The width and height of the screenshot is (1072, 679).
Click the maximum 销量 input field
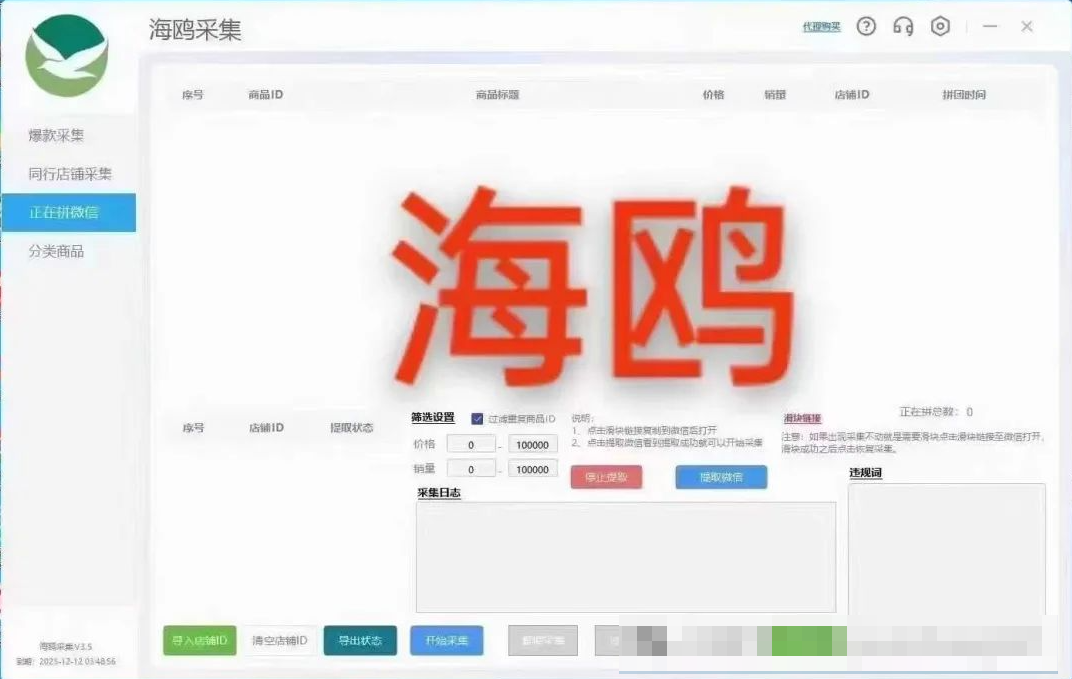pos(533,469)
